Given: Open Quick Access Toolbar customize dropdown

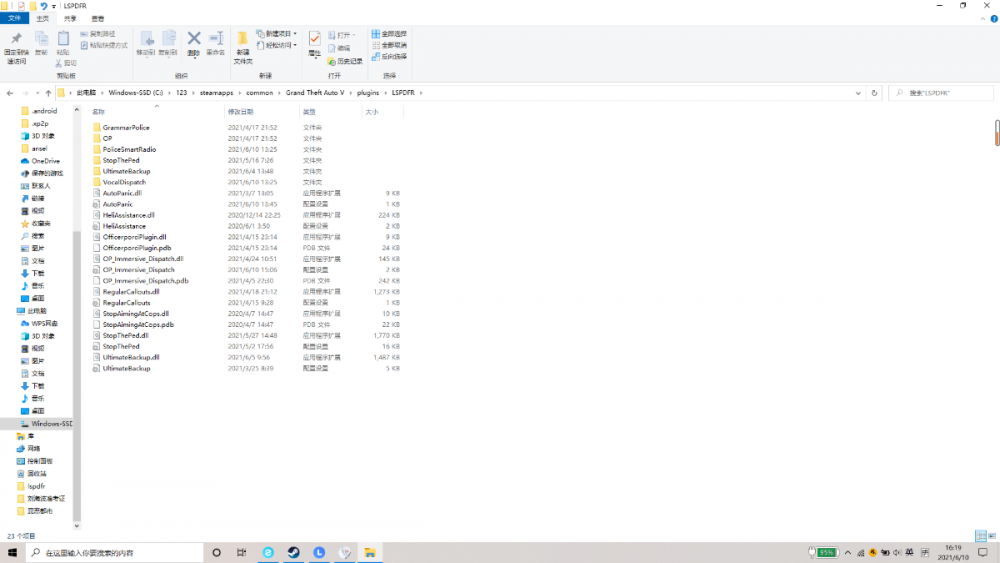Looking at the screenshot, I should coord(54,6).
